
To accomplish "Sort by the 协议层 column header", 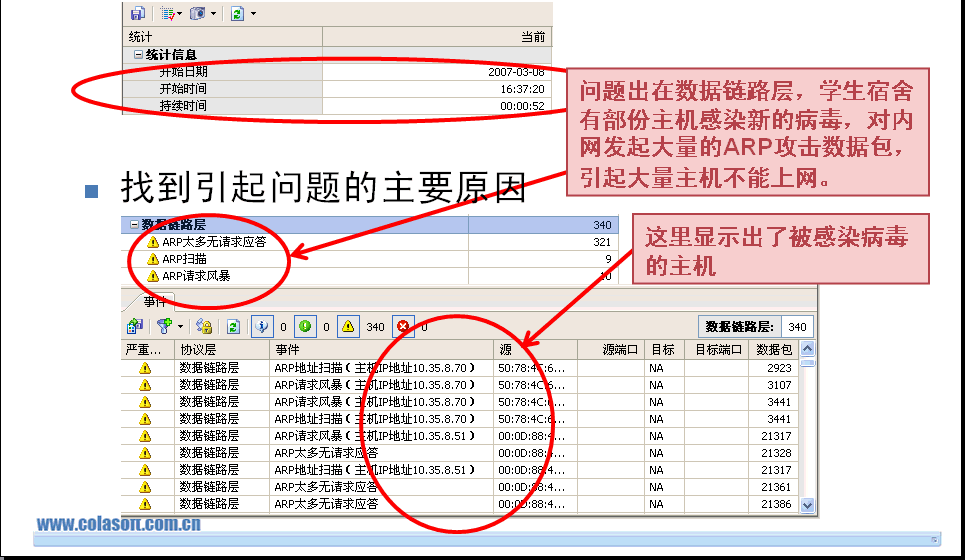I will coord(222,350).
